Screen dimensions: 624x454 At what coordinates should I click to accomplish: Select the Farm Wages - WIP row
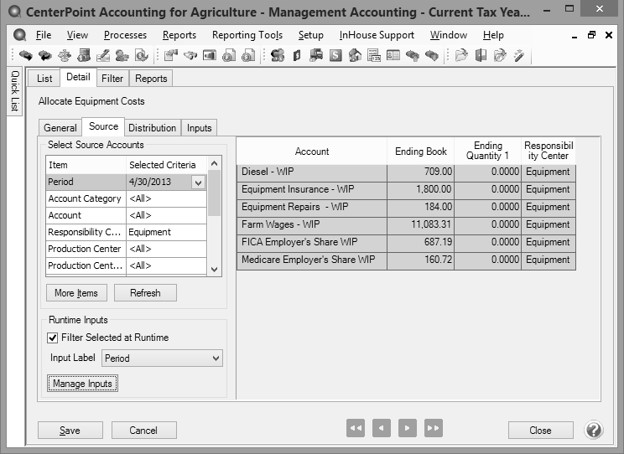coord(406,224)
